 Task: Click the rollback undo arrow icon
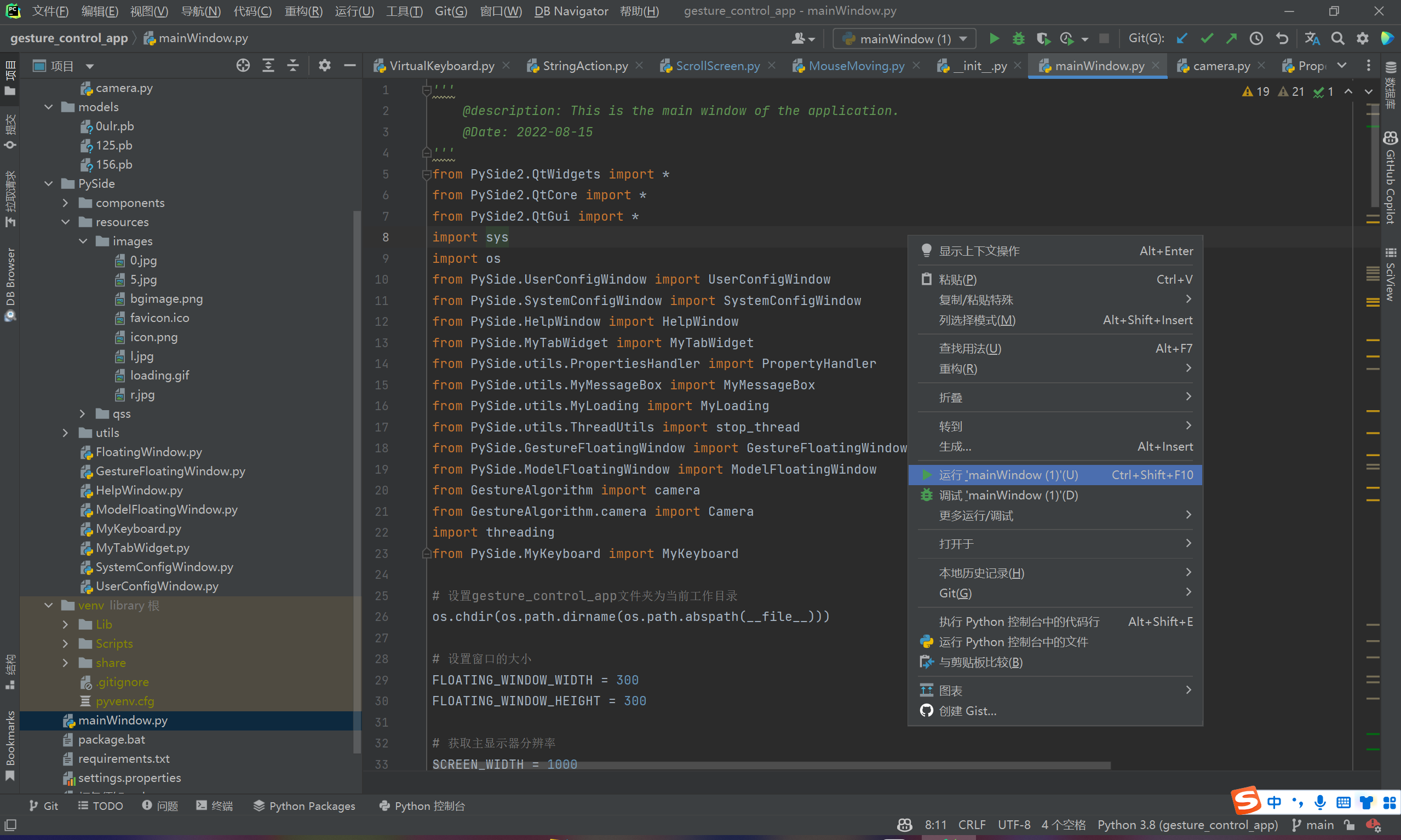pos(1282,38)
